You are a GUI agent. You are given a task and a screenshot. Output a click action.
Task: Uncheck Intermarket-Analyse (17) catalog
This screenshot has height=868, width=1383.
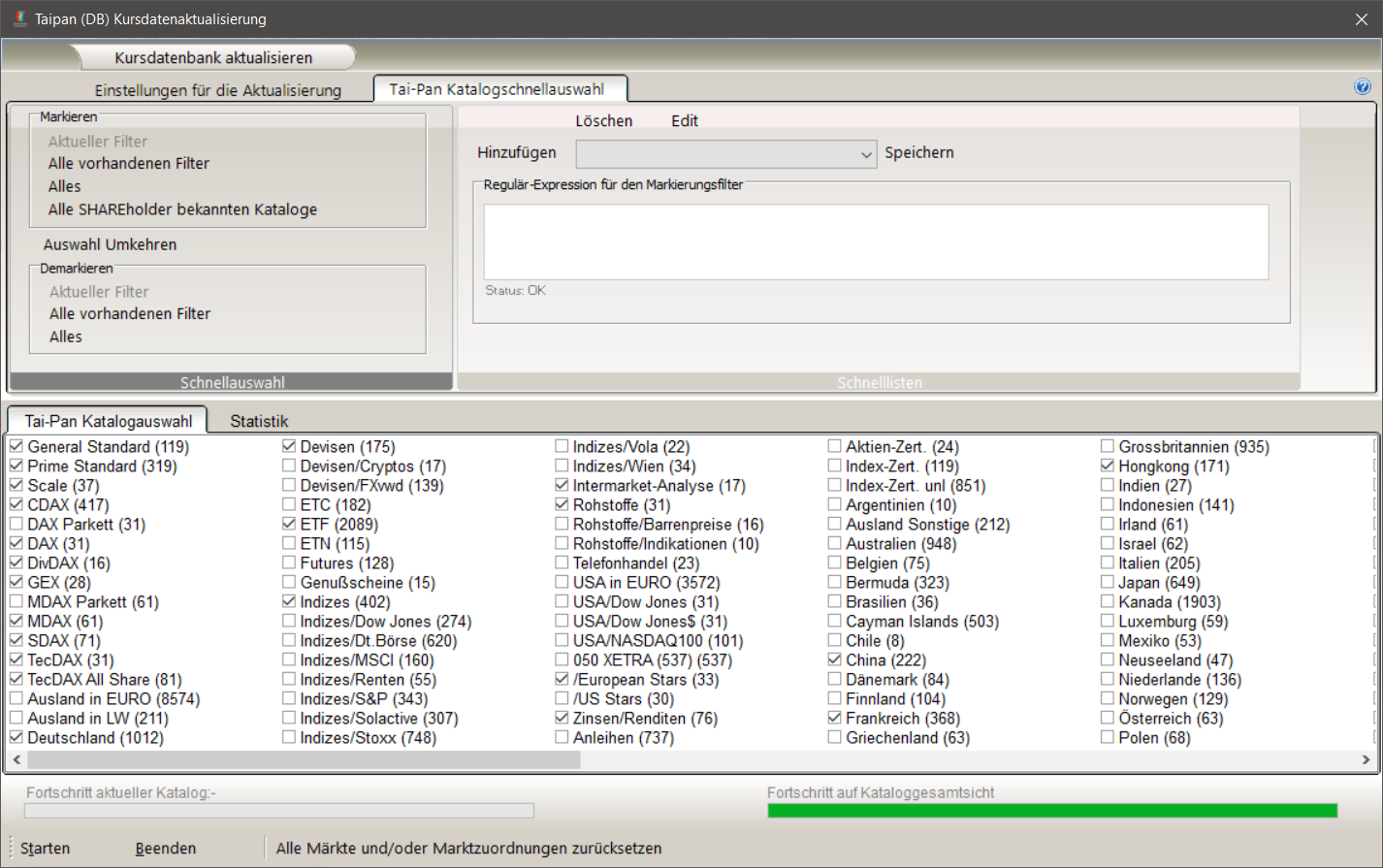point(562,486)
